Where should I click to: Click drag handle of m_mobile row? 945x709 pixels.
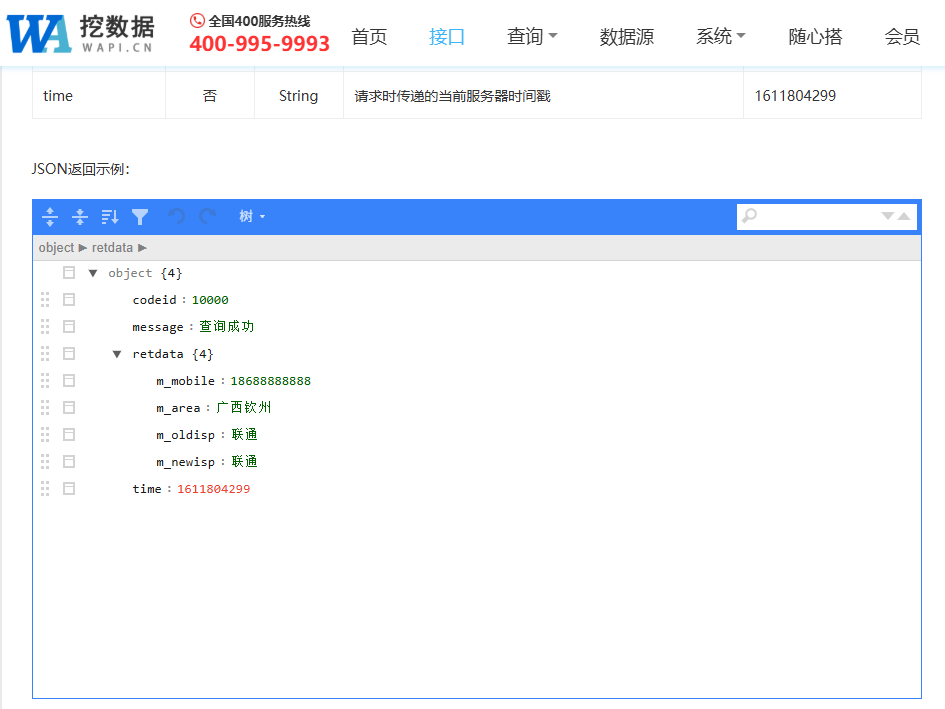[45, 380]
